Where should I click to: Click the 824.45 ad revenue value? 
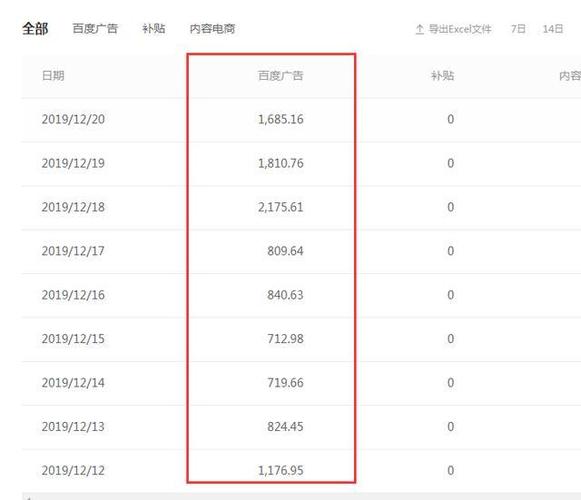coord(285,427)
